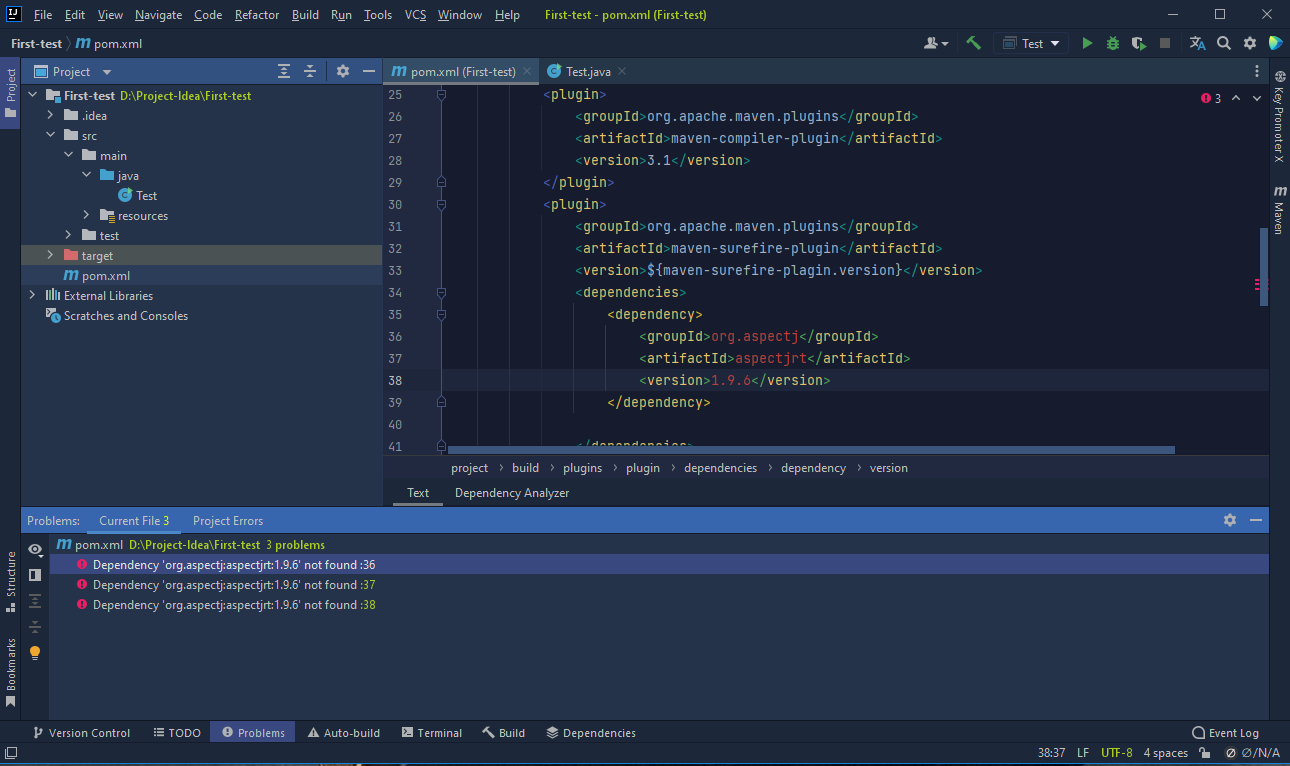Switch to the Test.java editor tab

point(588,72)
